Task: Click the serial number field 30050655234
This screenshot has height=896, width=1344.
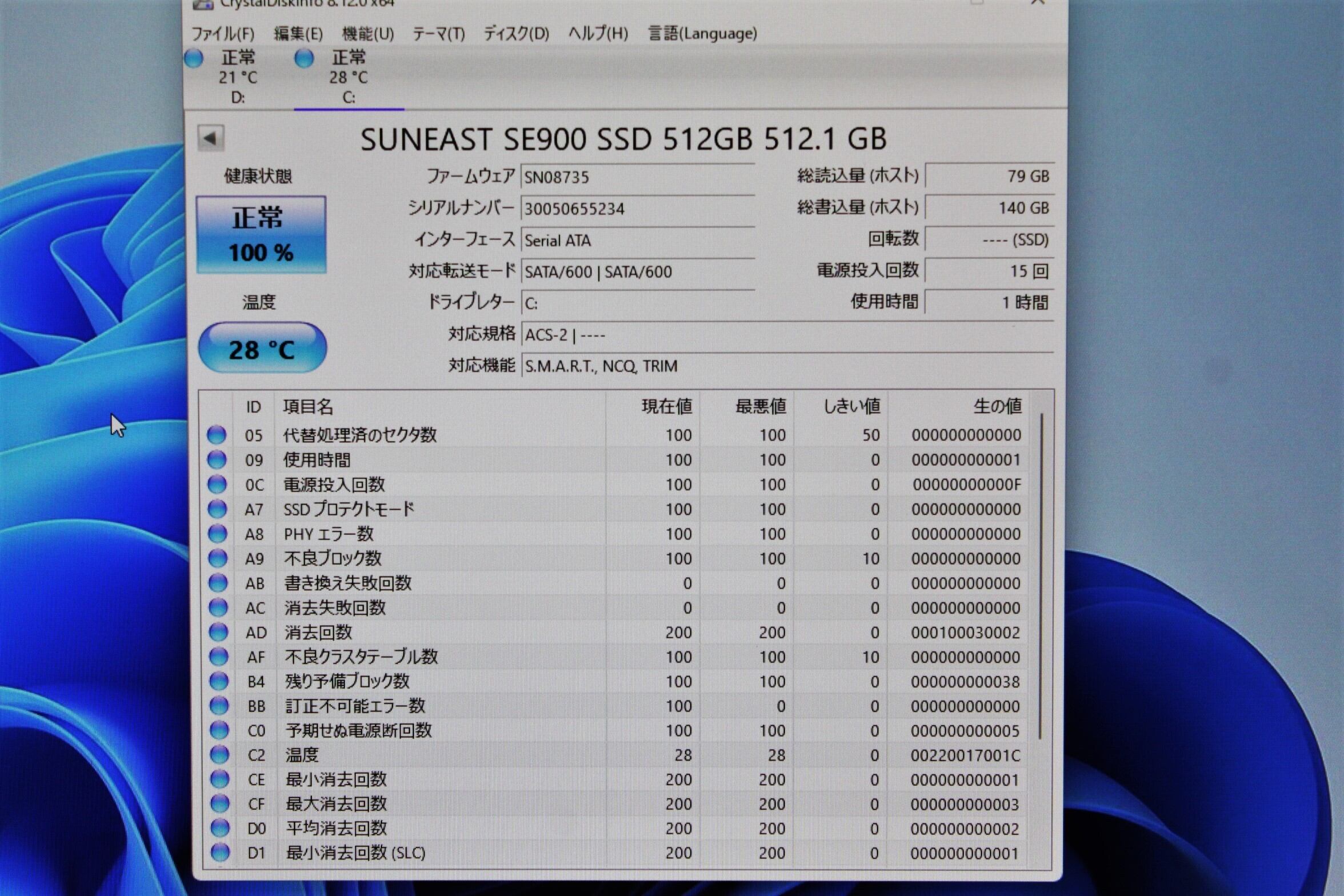Action: (x=638, y=209)
